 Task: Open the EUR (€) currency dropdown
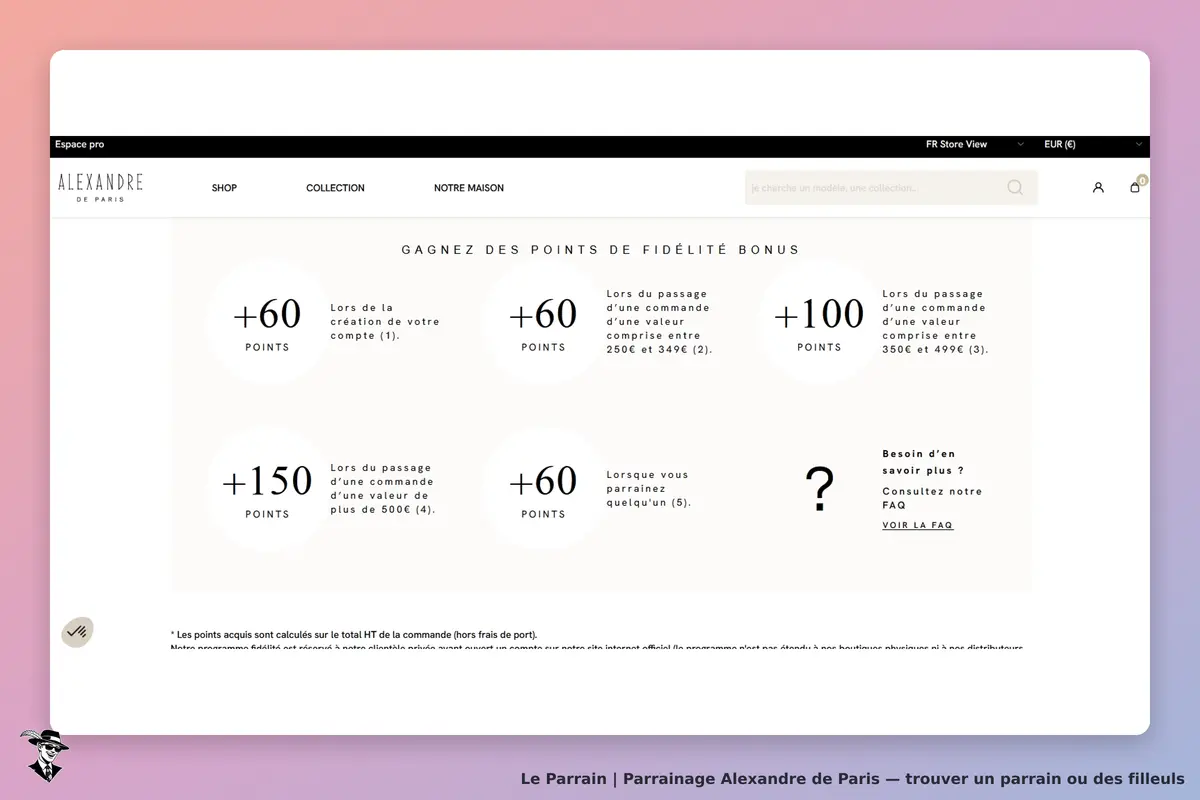pos(1093,145)
